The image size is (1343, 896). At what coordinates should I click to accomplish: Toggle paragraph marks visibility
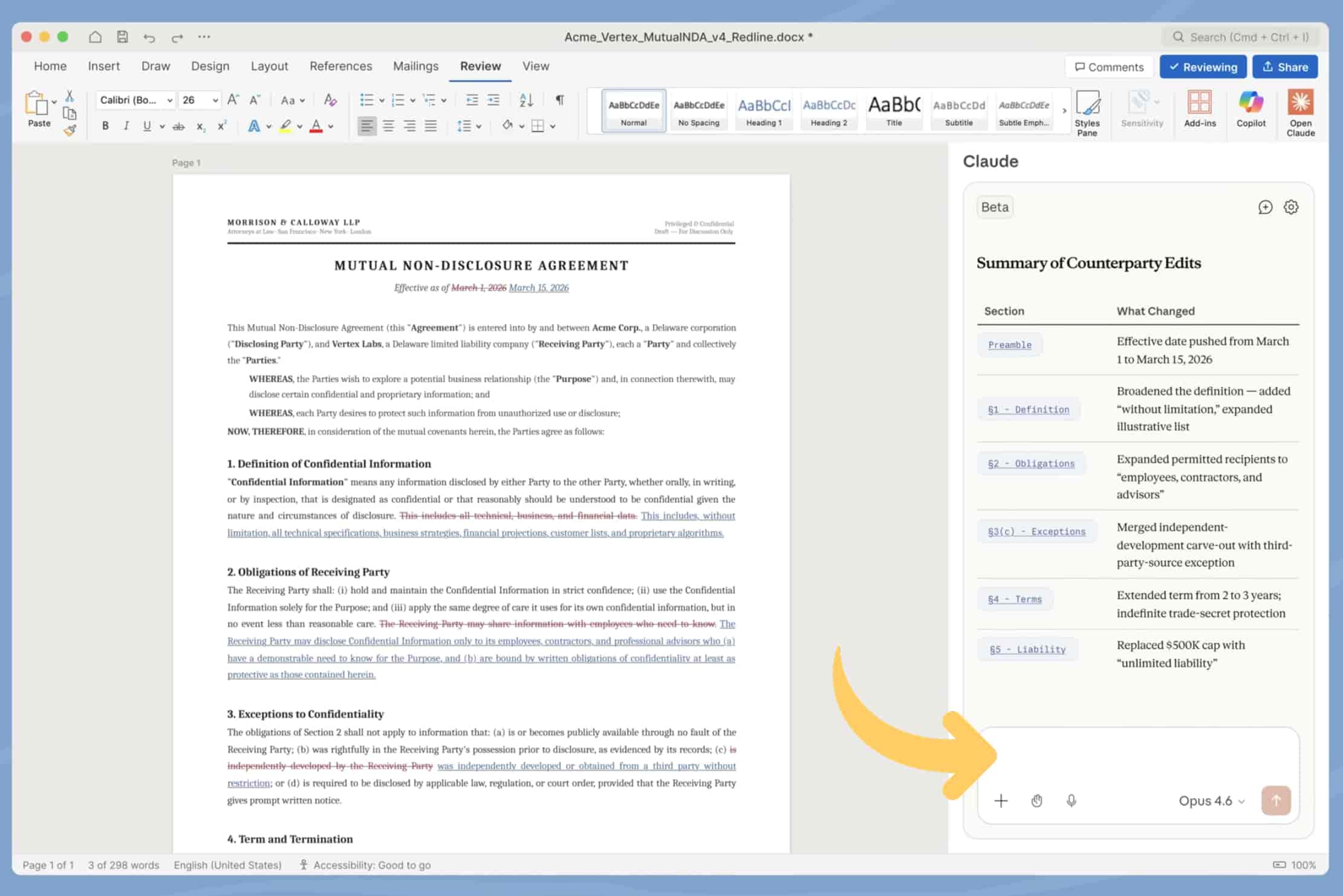point(559,99)
